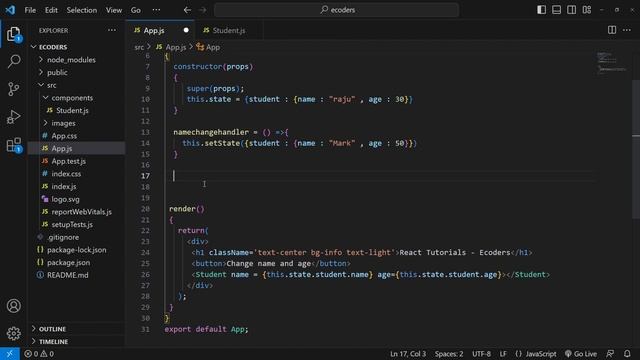The height and width of the screenshot is (360, 640).
Task: Click the ecoders command center search box
Action: (337, 10)
